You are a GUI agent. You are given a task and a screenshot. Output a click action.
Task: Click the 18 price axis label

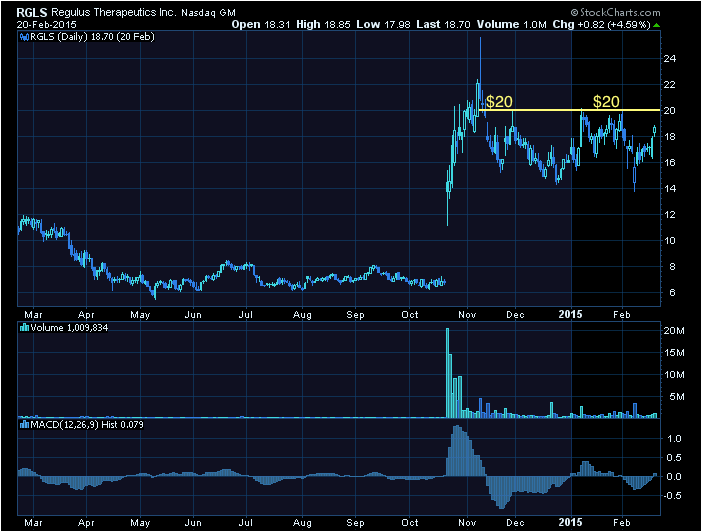[x=670, y=137]
